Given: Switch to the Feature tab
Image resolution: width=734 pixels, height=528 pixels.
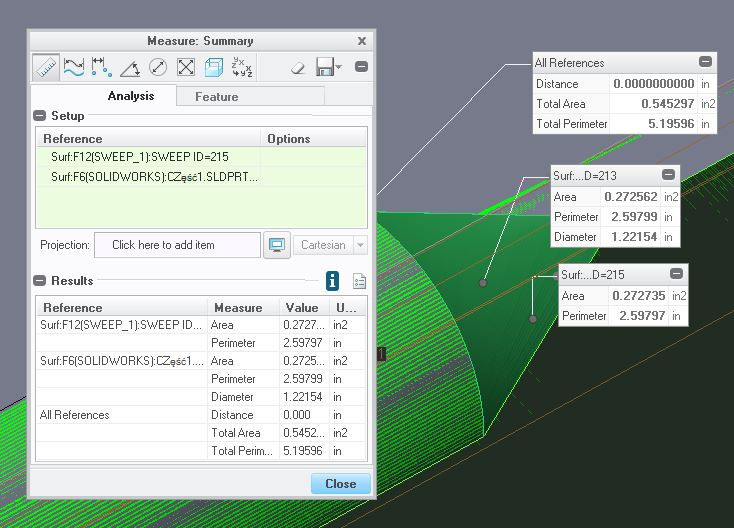Looking at the screenshot, I should click(217, 97).
